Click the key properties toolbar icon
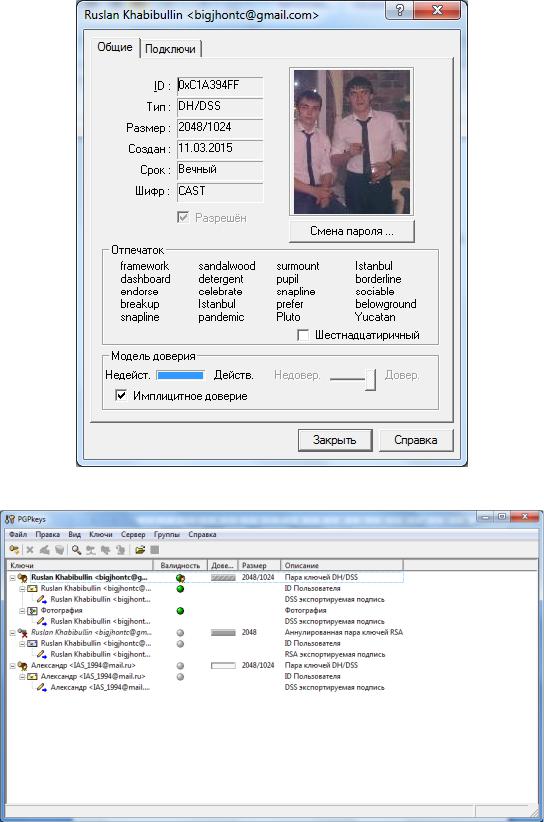The width and height of the screenshot is (544, 822). point(121,550)
